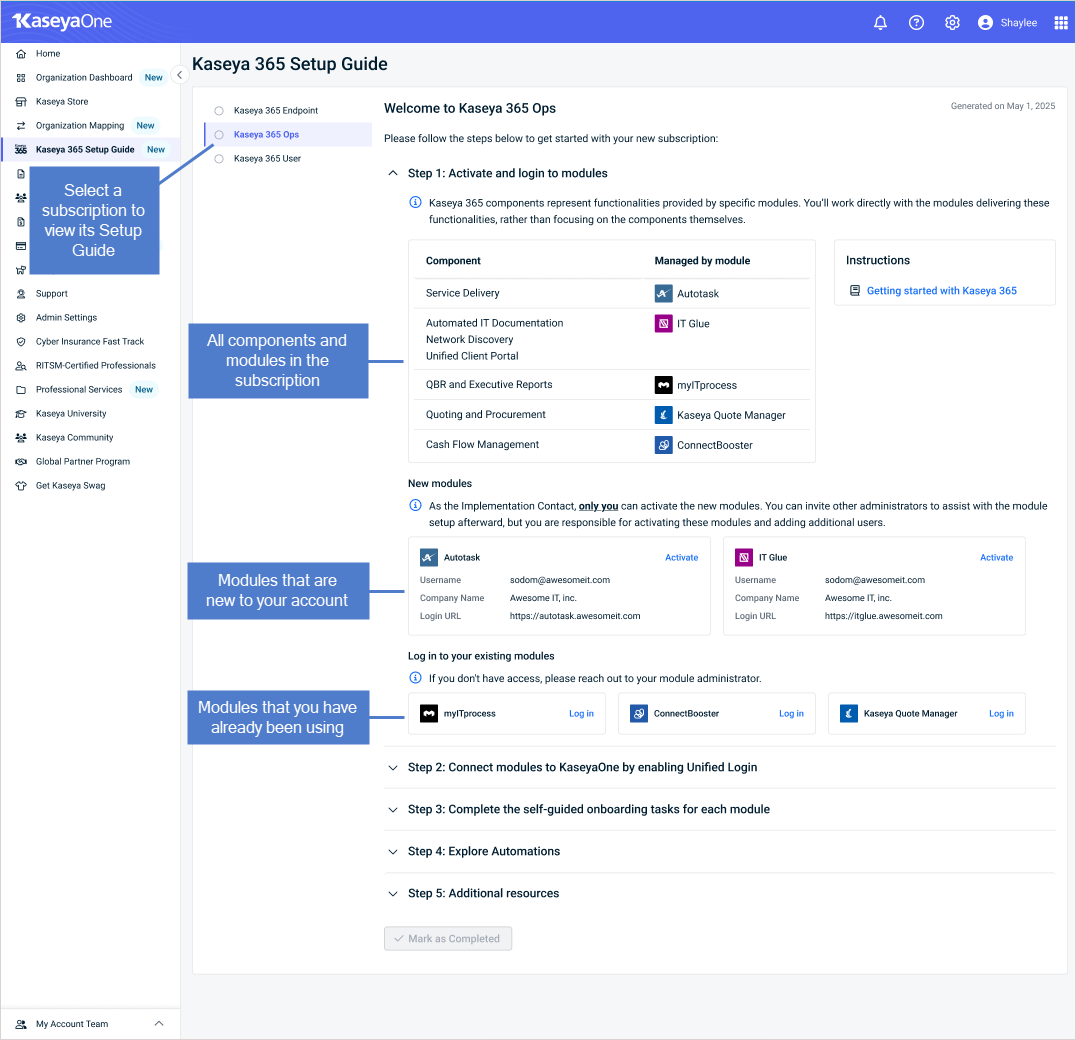
Task: Click the IT Glue icon in New modules card
Action: (743, 558)
